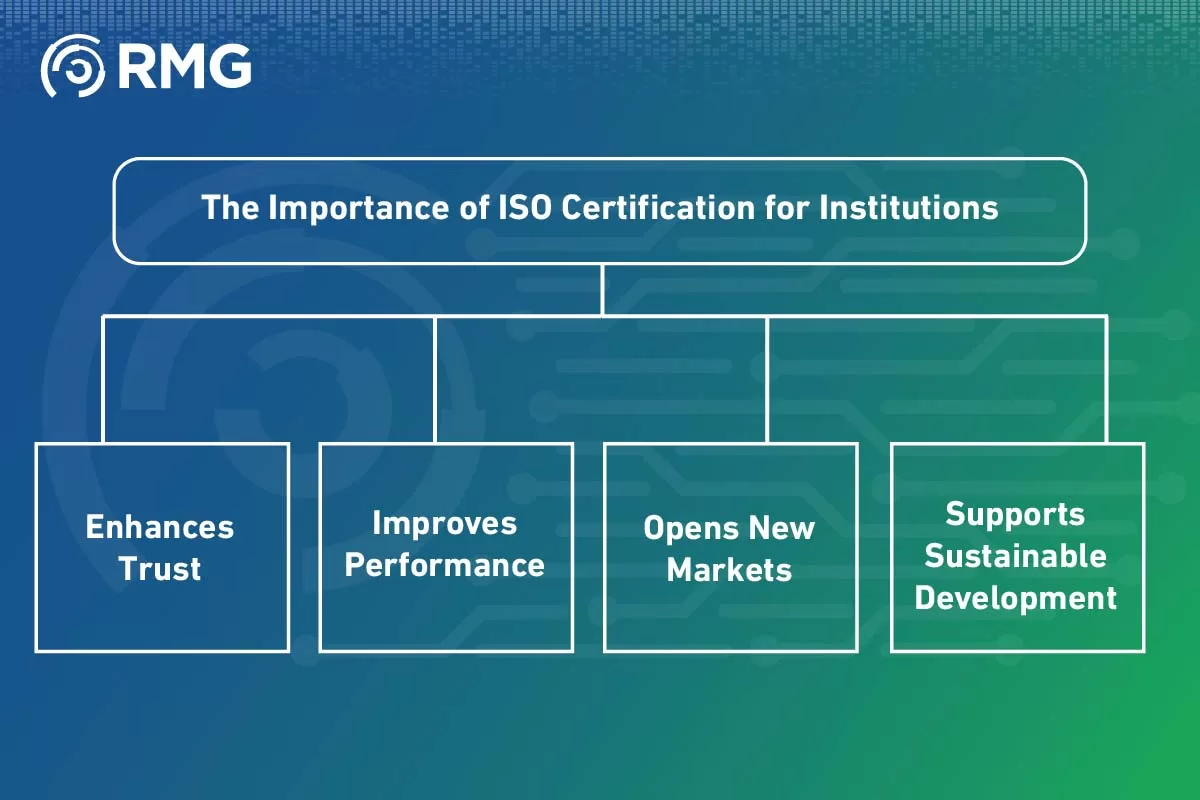Click the connector line above Opens New Markets
The height and width of the screenshot is (800, 1200).
[x=768, y=380]
